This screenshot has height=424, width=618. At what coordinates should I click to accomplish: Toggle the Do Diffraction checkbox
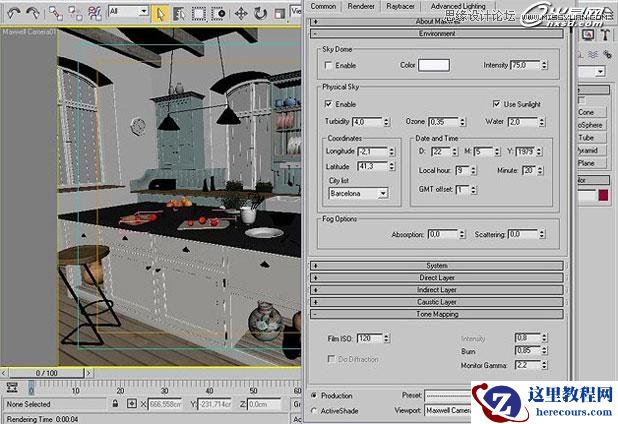pos(331,359)
